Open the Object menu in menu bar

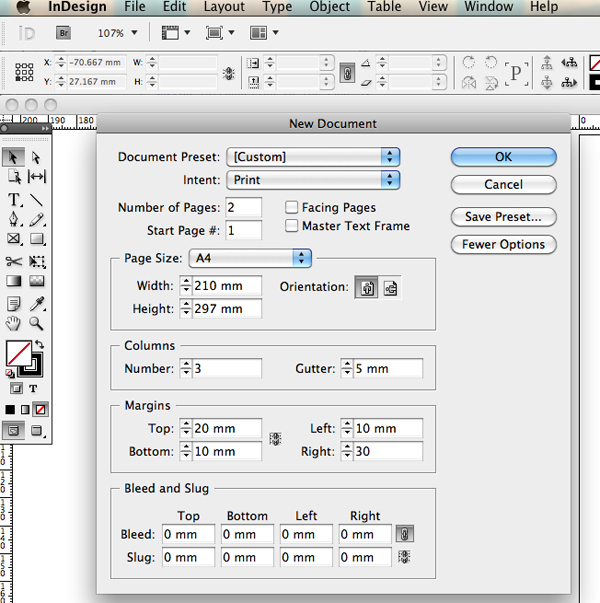pos(329,7)
